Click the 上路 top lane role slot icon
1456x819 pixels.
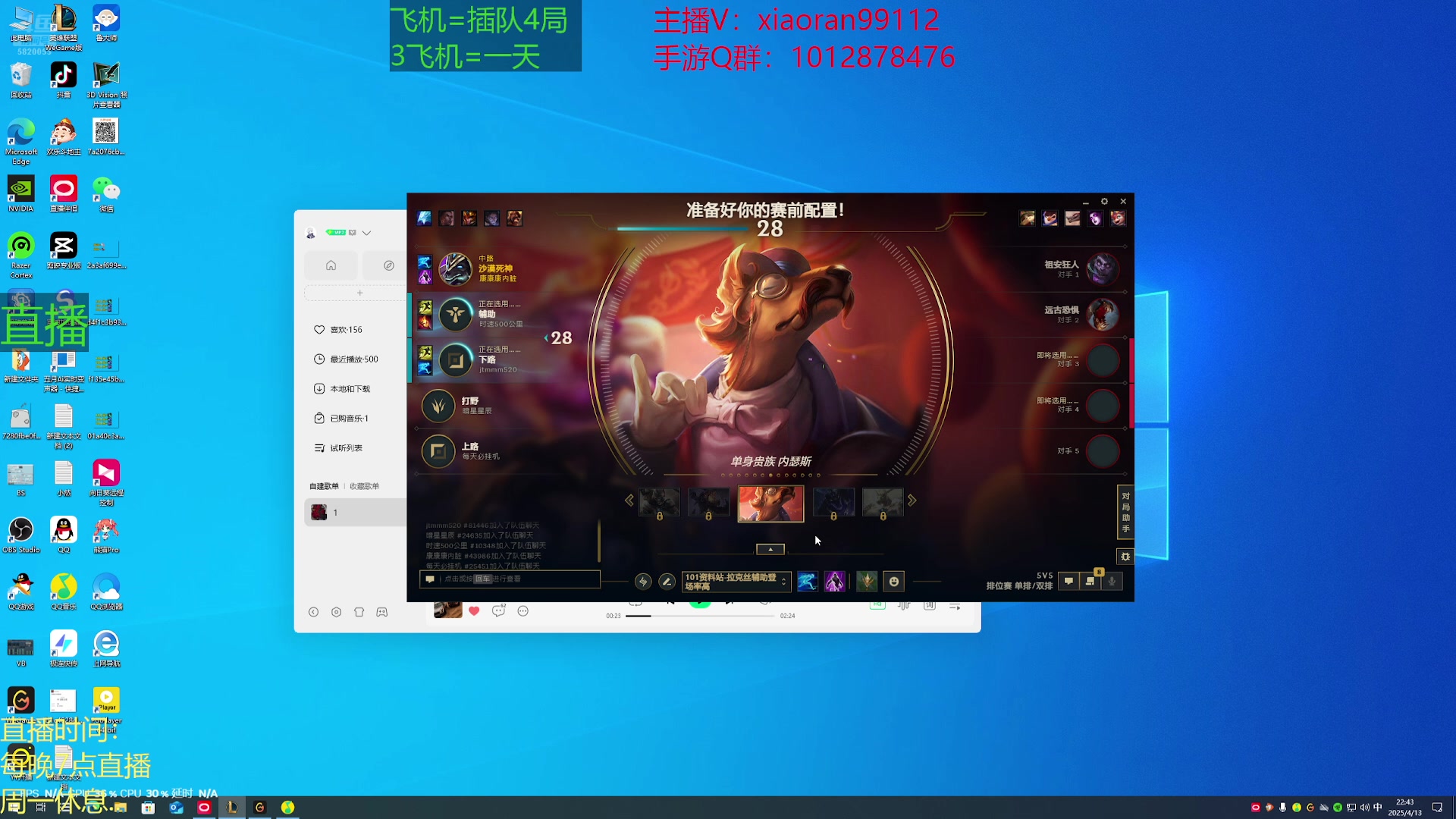coord(438,451)
